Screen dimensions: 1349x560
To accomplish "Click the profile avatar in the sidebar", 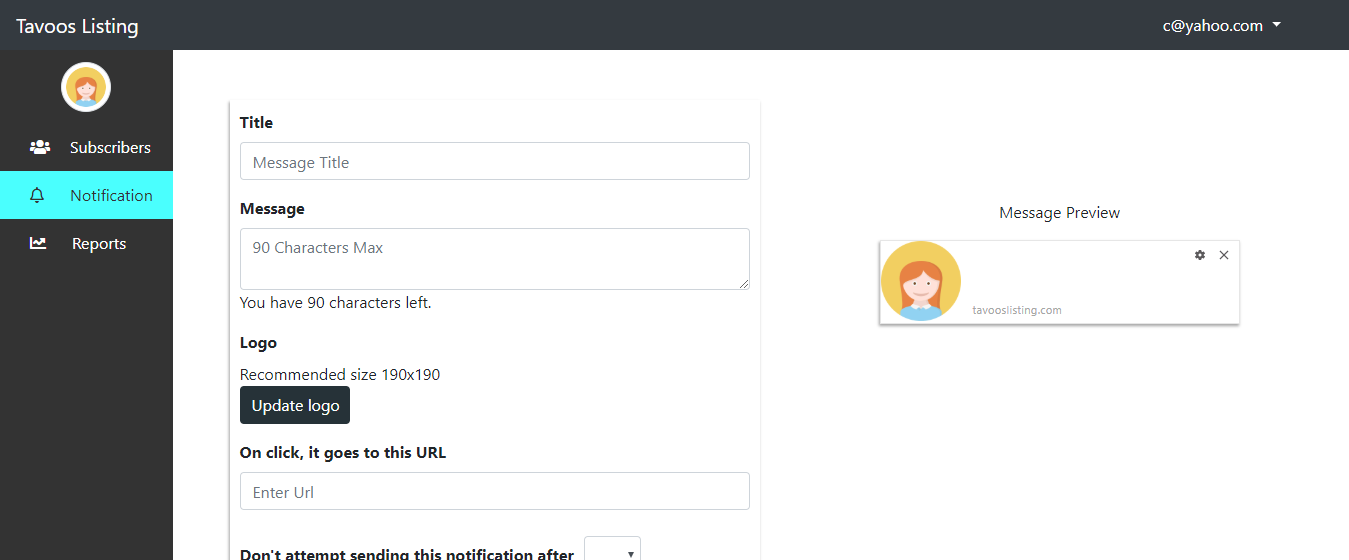I will (86, 87).
